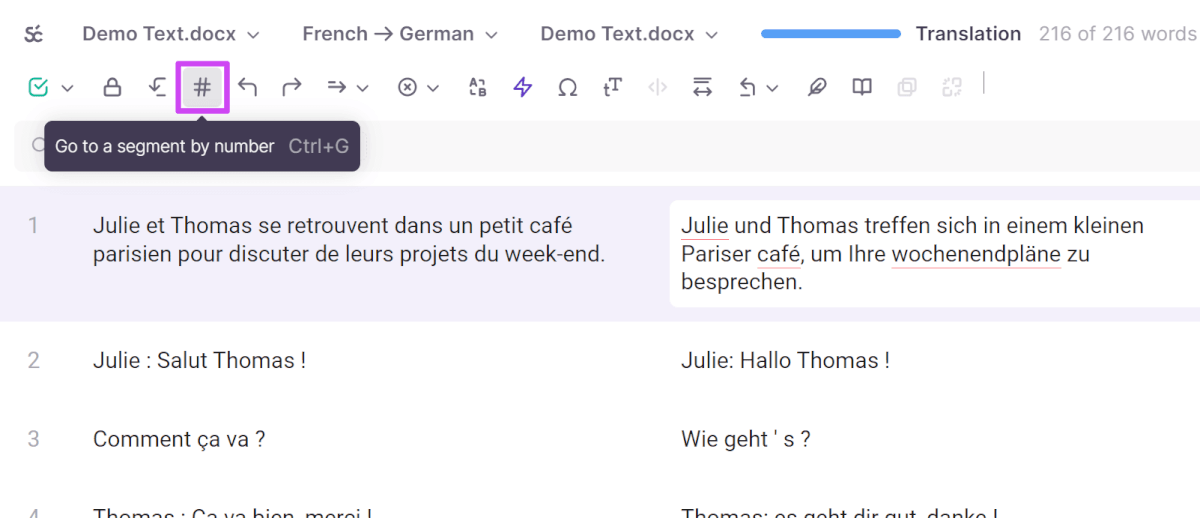
Task: Click the AB change case icon
Action: (x=478, y=87)
